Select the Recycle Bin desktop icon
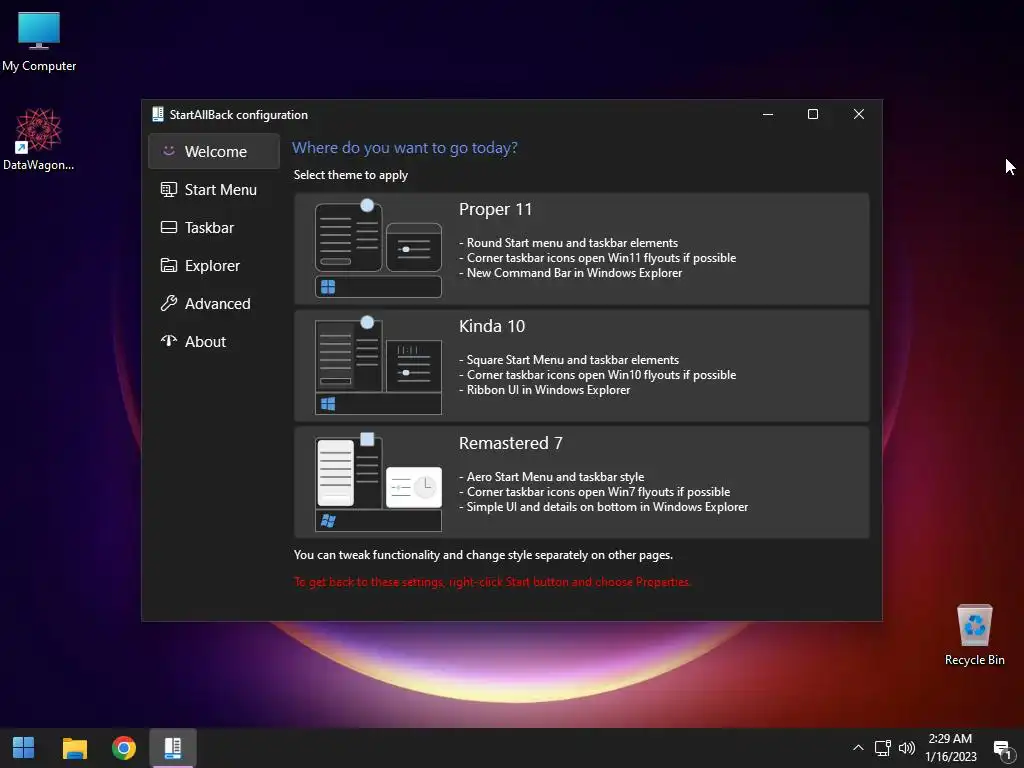 pyautogui.click(x=974, y=635)
